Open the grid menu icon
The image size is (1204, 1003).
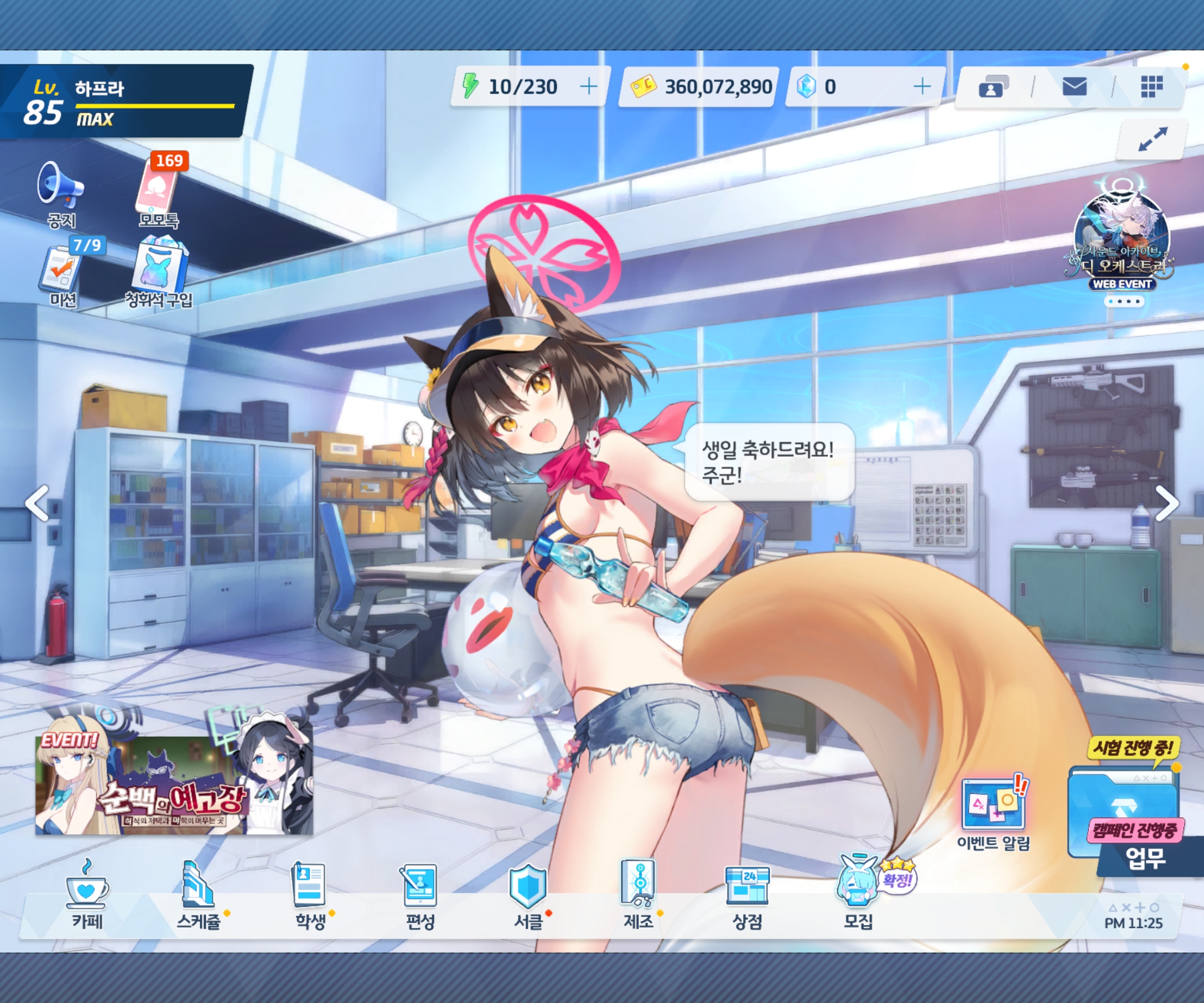[1151, 86]
